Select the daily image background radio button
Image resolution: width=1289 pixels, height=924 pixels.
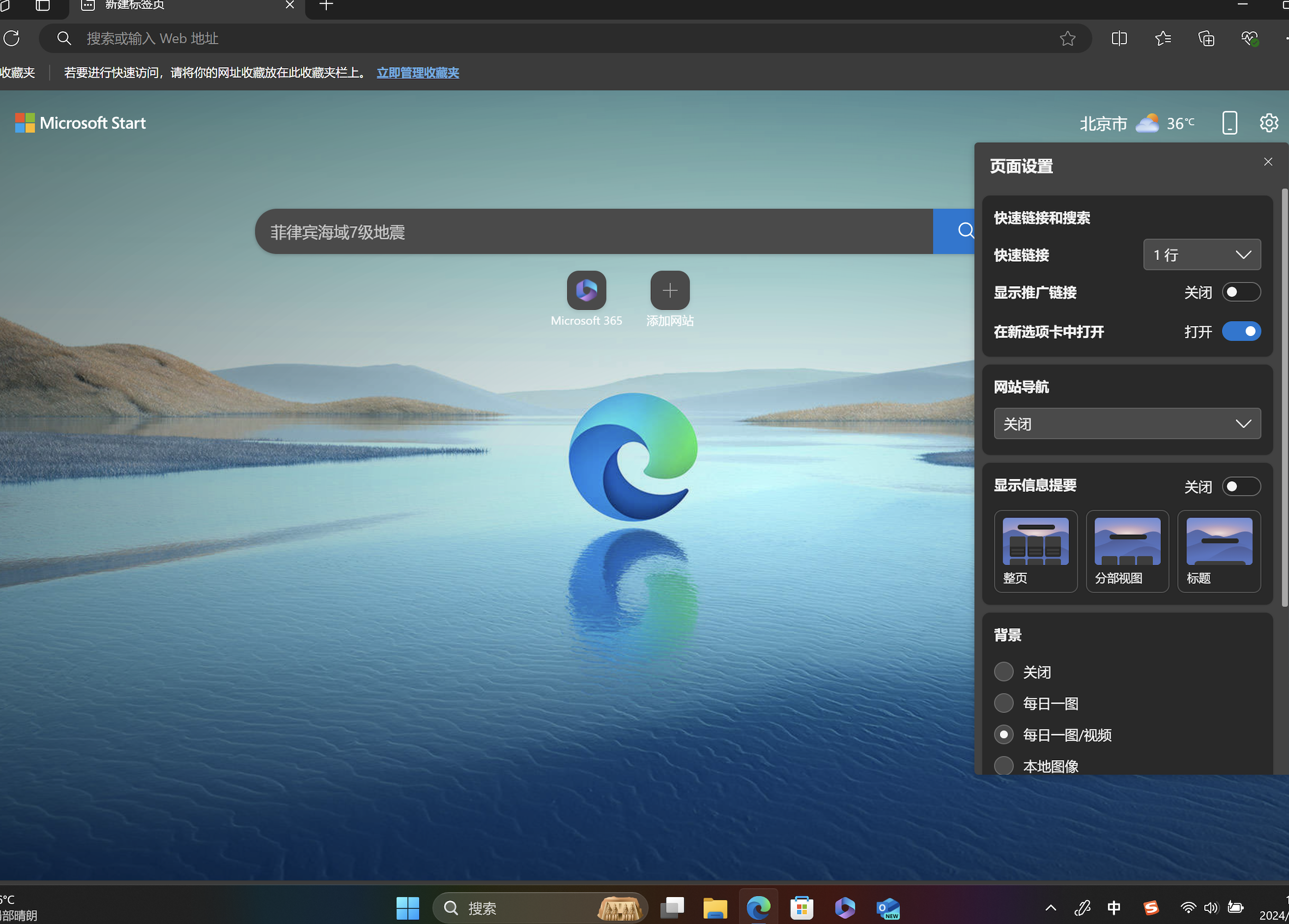click(1003, 703)
